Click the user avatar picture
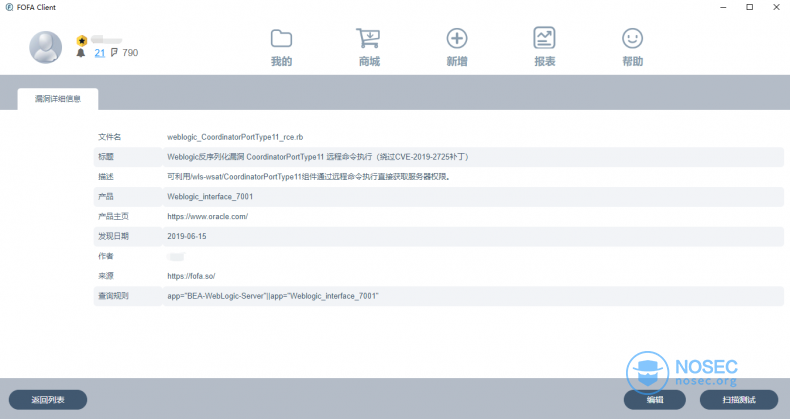Image resolution: width=790 pixels, height=419 pixels. click(45, 47)
